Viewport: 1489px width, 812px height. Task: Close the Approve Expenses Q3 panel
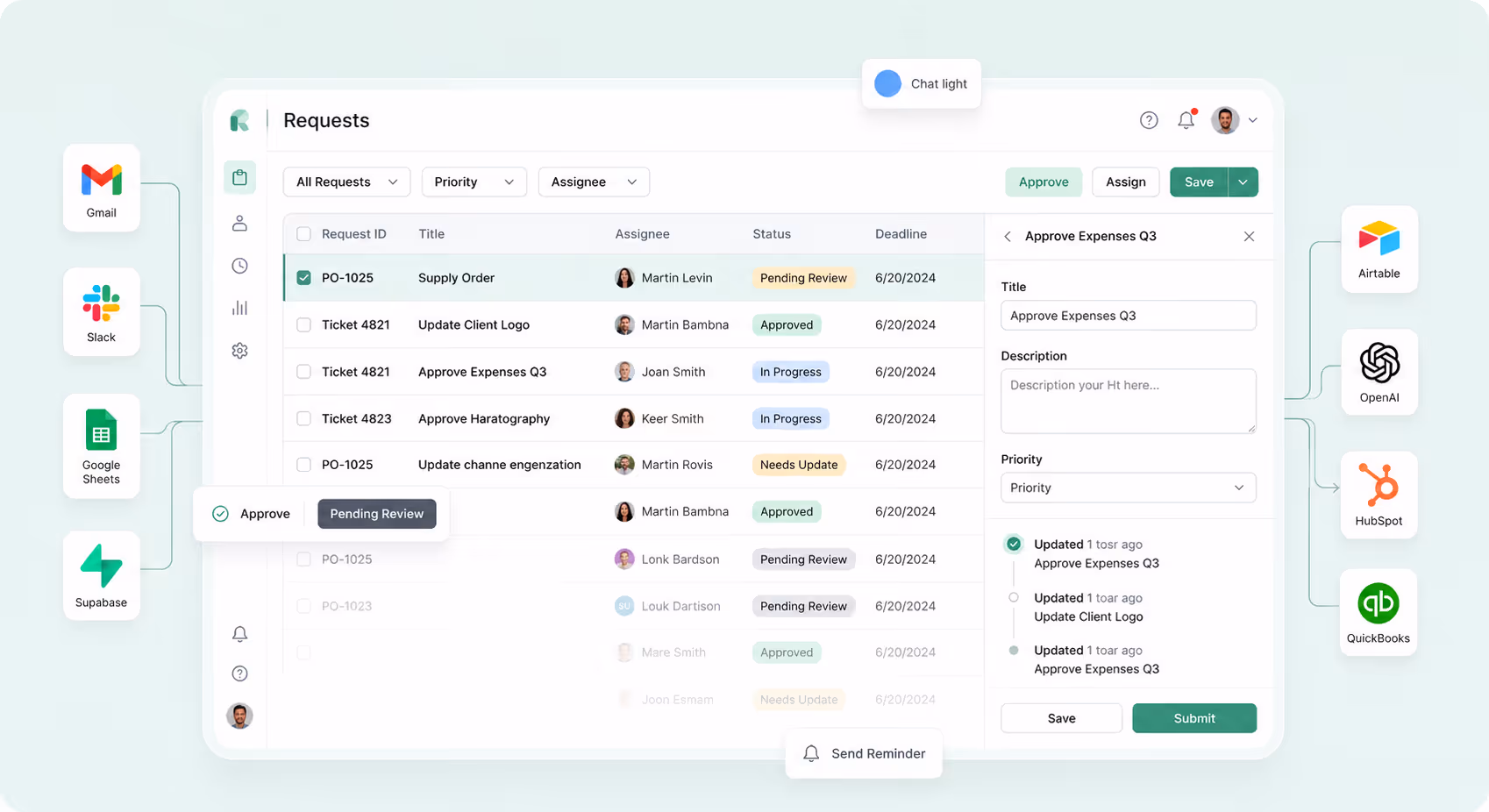[1249, 237]
